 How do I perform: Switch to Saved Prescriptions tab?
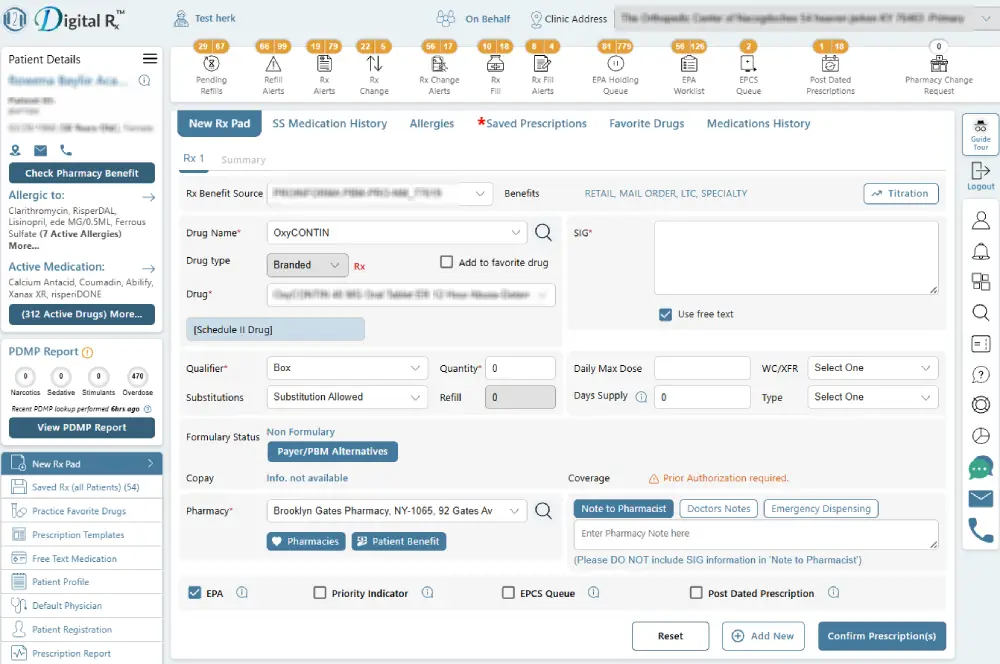[532, 124]
